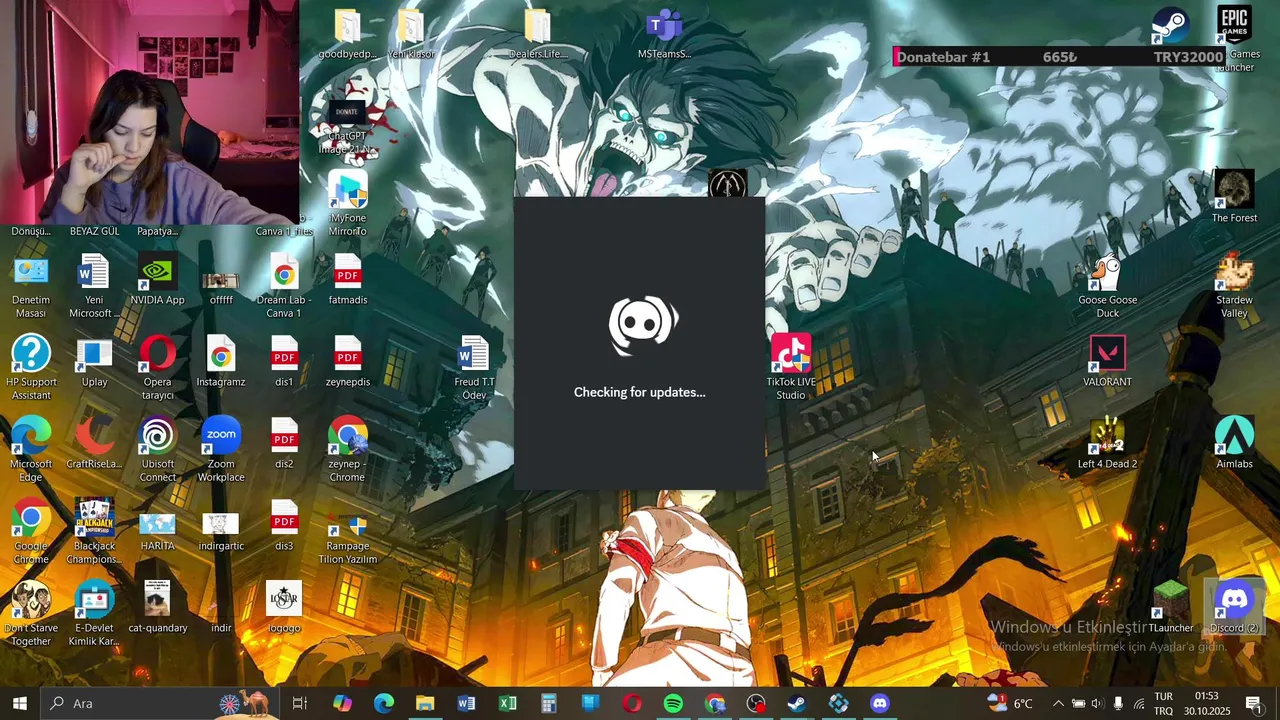Open the Goose Goose Duck shortcut
Image resolution: width=1280 pixels, height=720 pixels.
[x=1107, y=286]
